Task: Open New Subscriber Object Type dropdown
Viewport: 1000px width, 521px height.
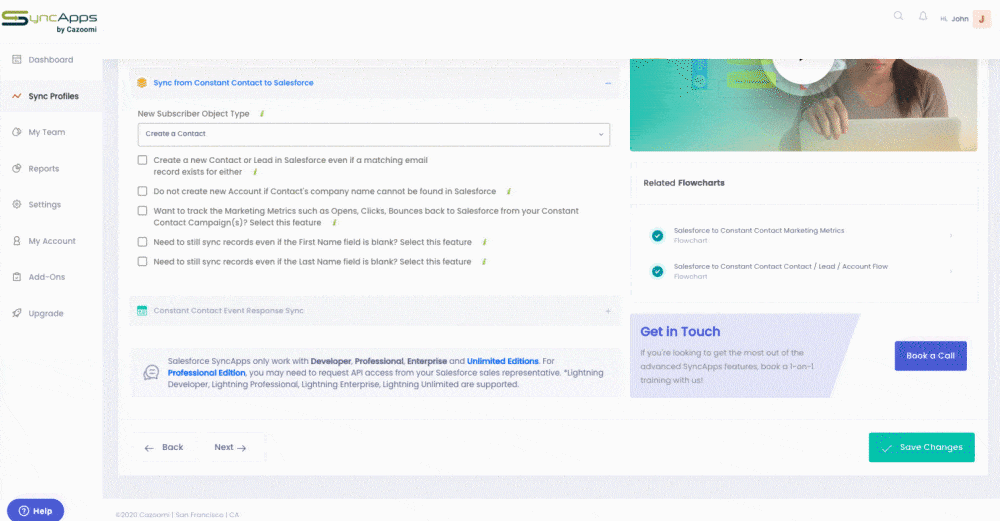Action: [x=374, y=134]
